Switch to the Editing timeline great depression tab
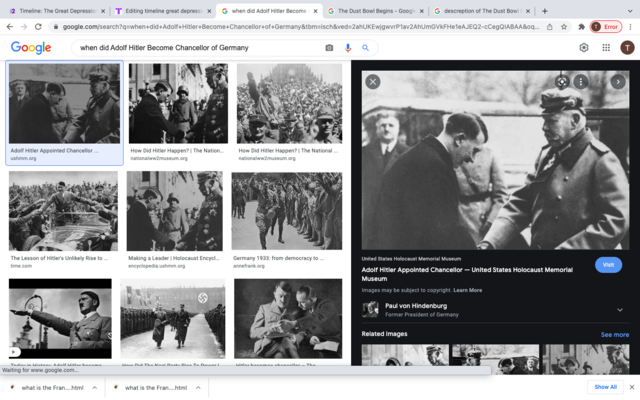This screenshot has width=640, height=400. coord(163,11)
